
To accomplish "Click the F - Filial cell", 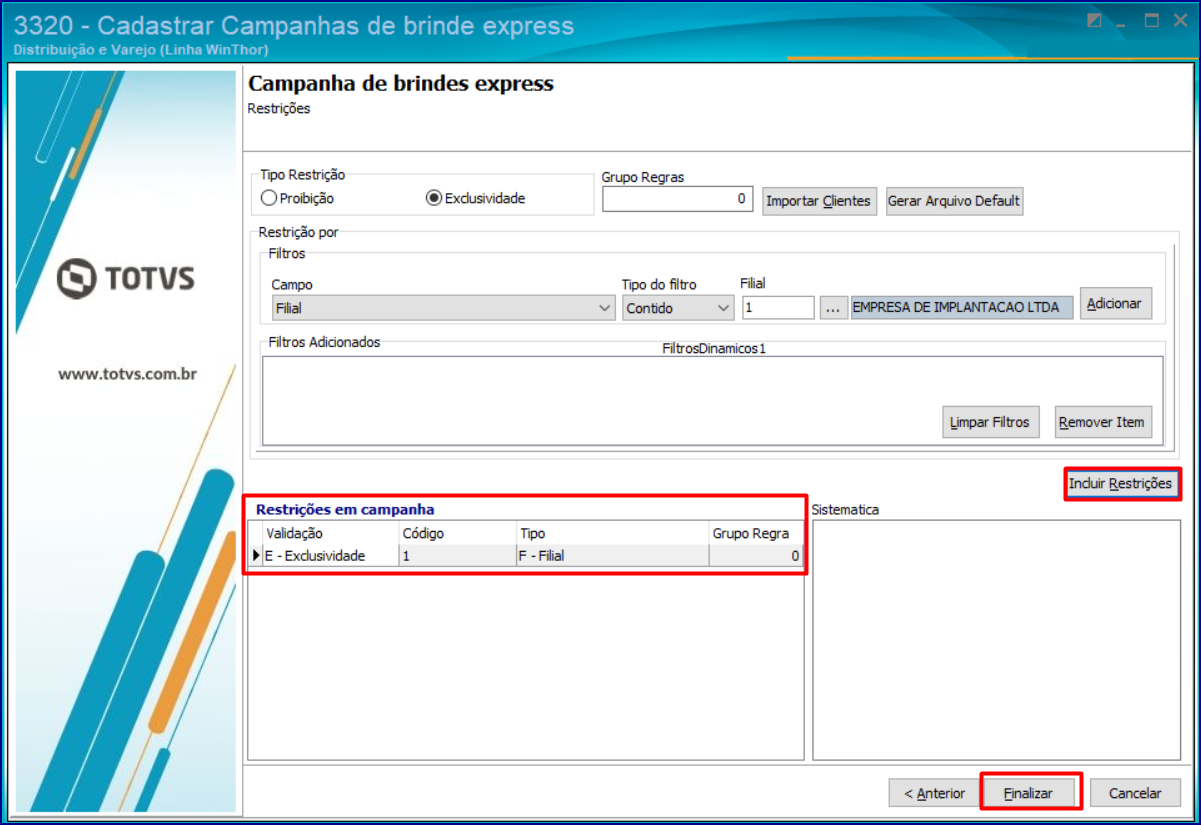I will pos(612,555).
